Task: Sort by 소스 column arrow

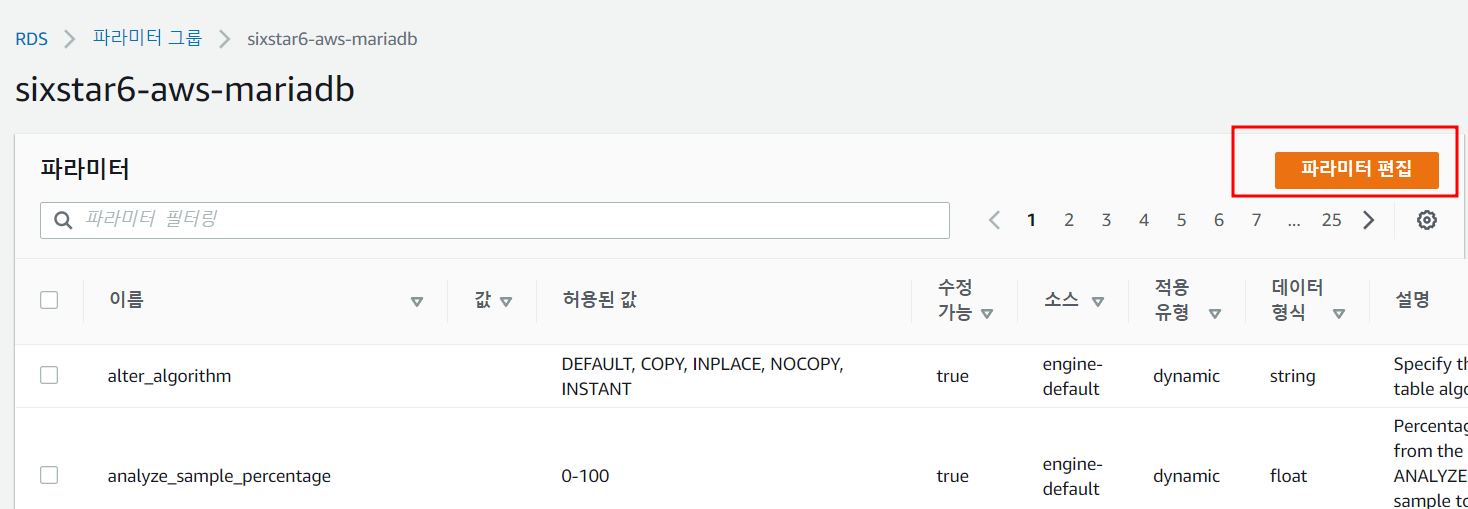Action: [1098, 302]
